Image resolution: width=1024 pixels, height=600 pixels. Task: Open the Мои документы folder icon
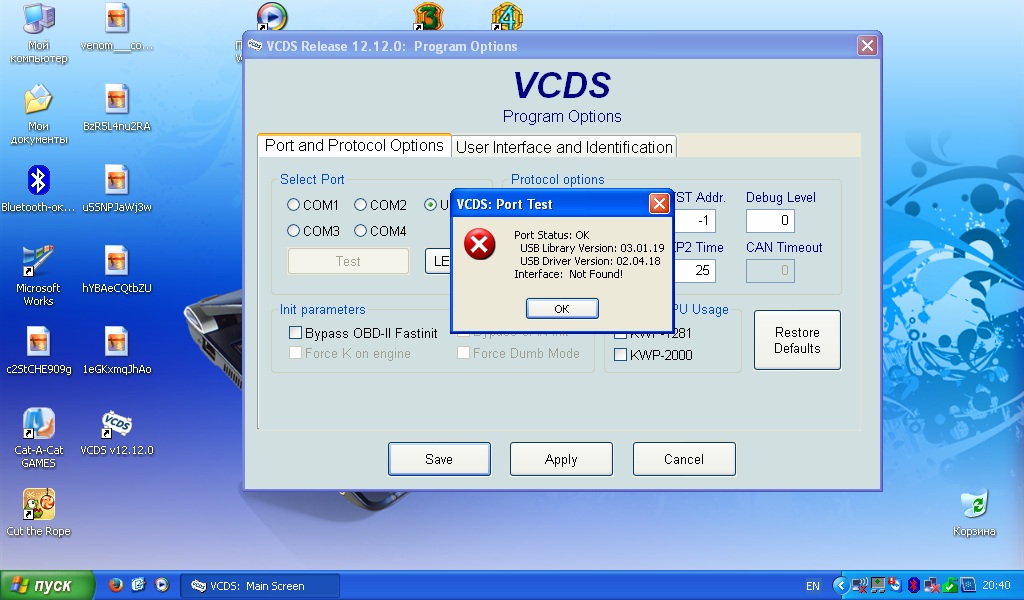(39, 114)
